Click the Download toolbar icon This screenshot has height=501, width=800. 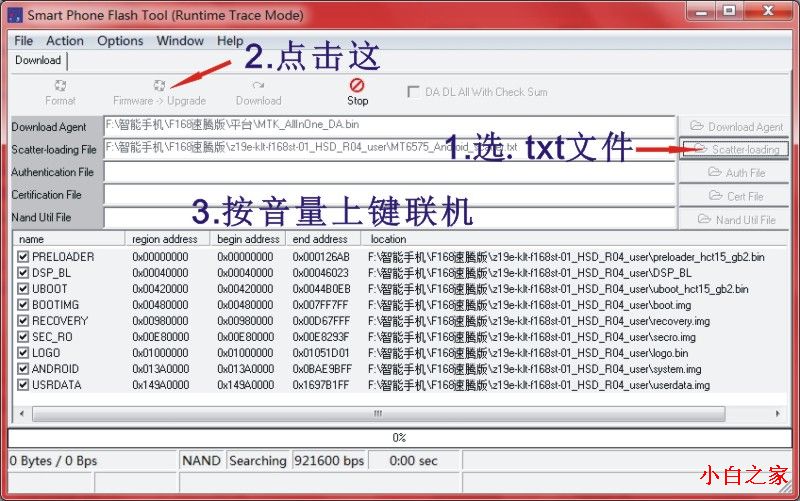[x=258, y=86]
